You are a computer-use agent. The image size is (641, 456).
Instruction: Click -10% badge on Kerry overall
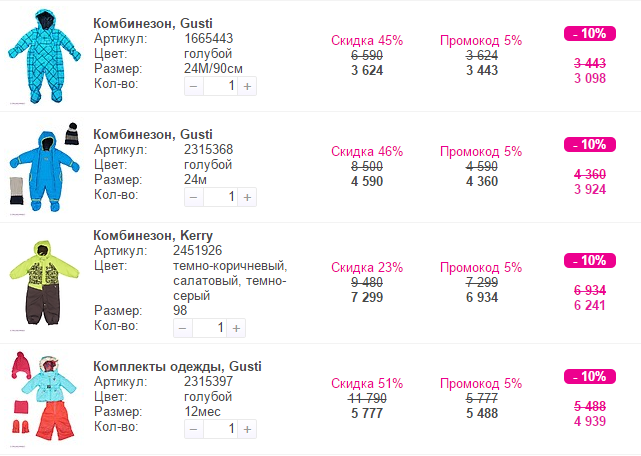pyautogui.click(x=589, y=260)
